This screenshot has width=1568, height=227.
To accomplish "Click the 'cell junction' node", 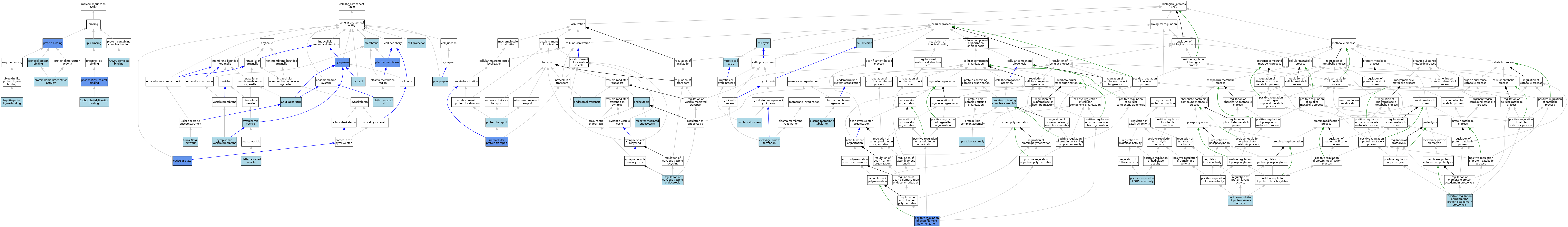I will (x=449, y=43).
